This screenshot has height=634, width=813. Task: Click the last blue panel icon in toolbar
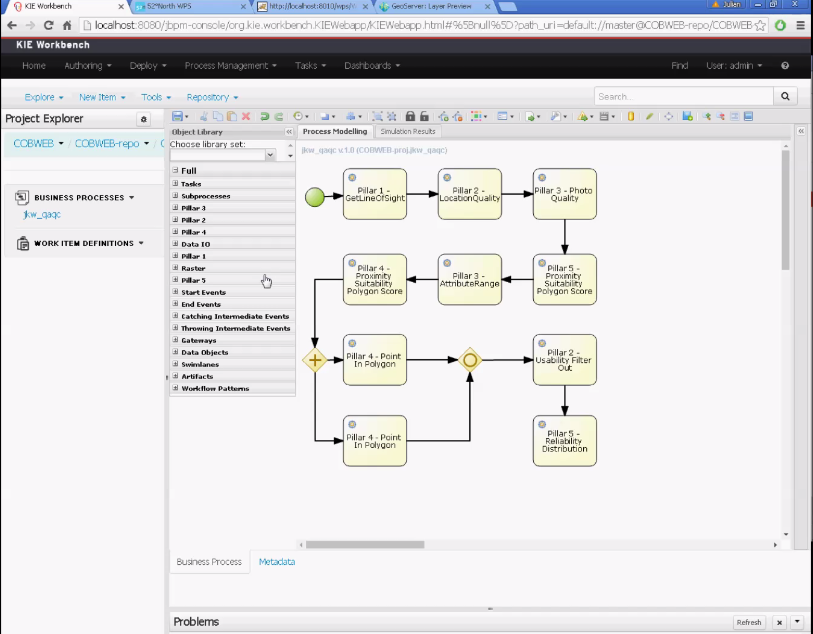pyautogui.click(x=748, y=116)
